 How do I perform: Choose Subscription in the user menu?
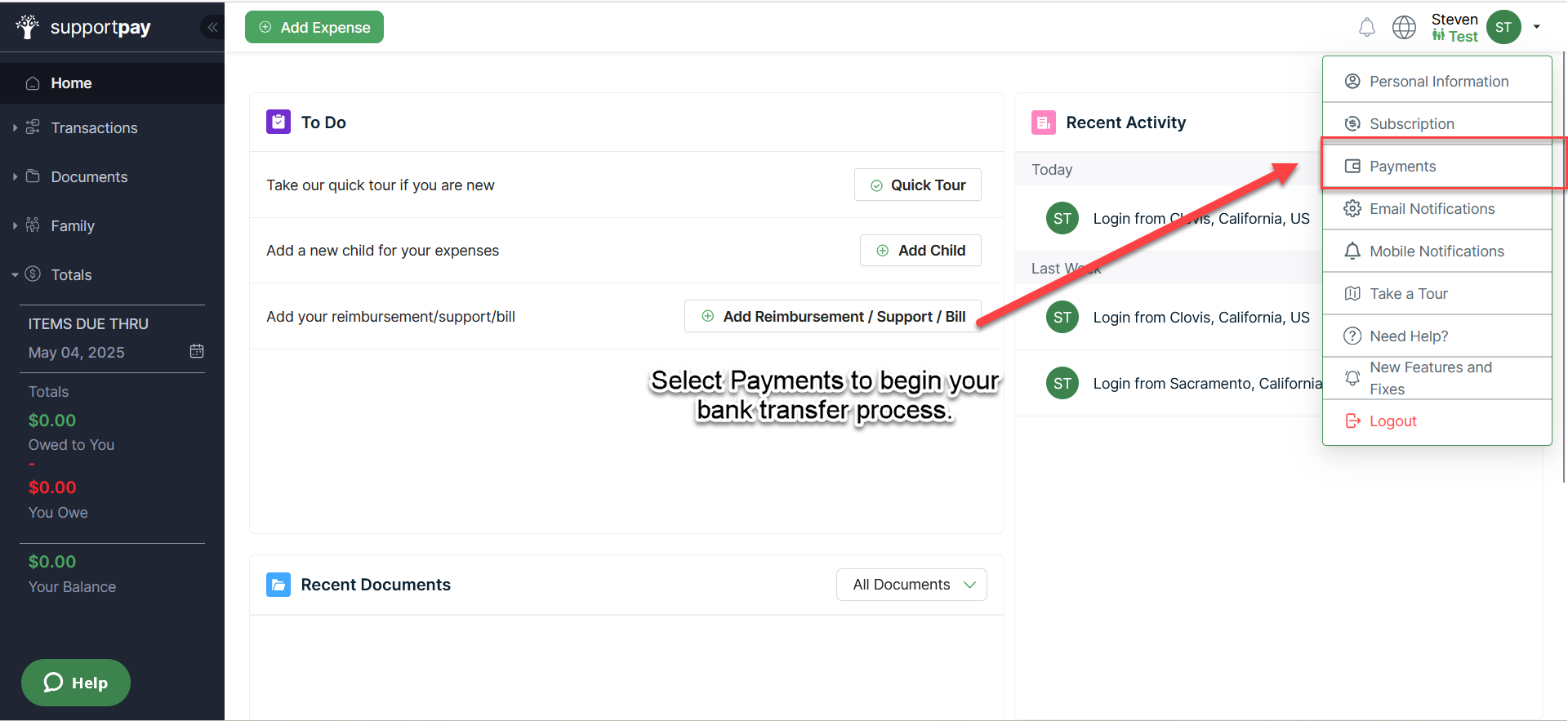(1411, 124)
